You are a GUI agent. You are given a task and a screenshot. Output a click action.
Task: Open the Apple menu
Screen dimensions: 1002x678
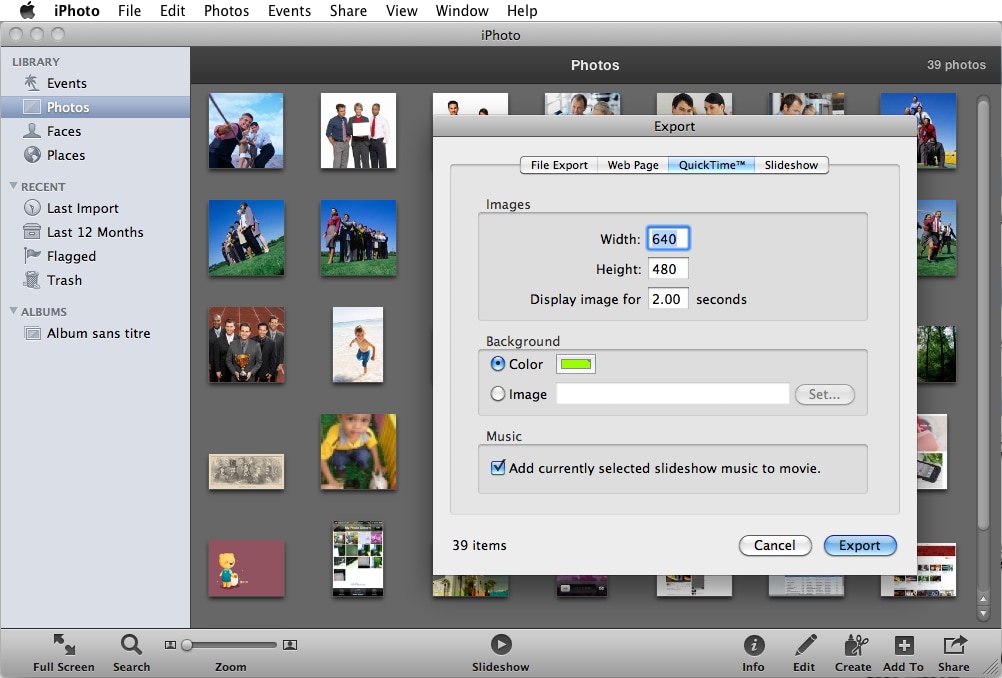[x=27, y=10]
